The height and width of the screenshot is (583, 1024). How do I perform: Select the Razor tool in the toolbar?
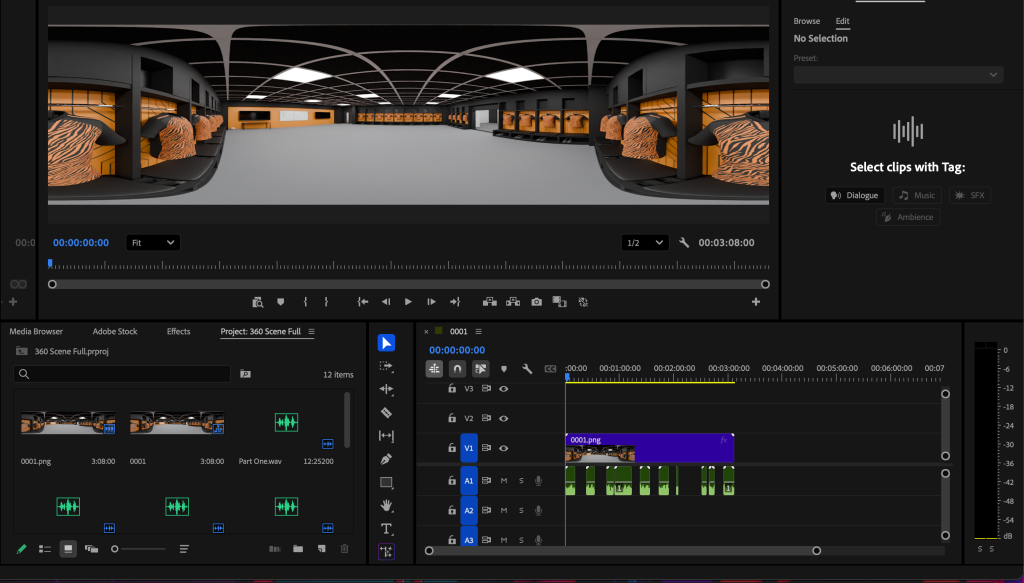387,412
